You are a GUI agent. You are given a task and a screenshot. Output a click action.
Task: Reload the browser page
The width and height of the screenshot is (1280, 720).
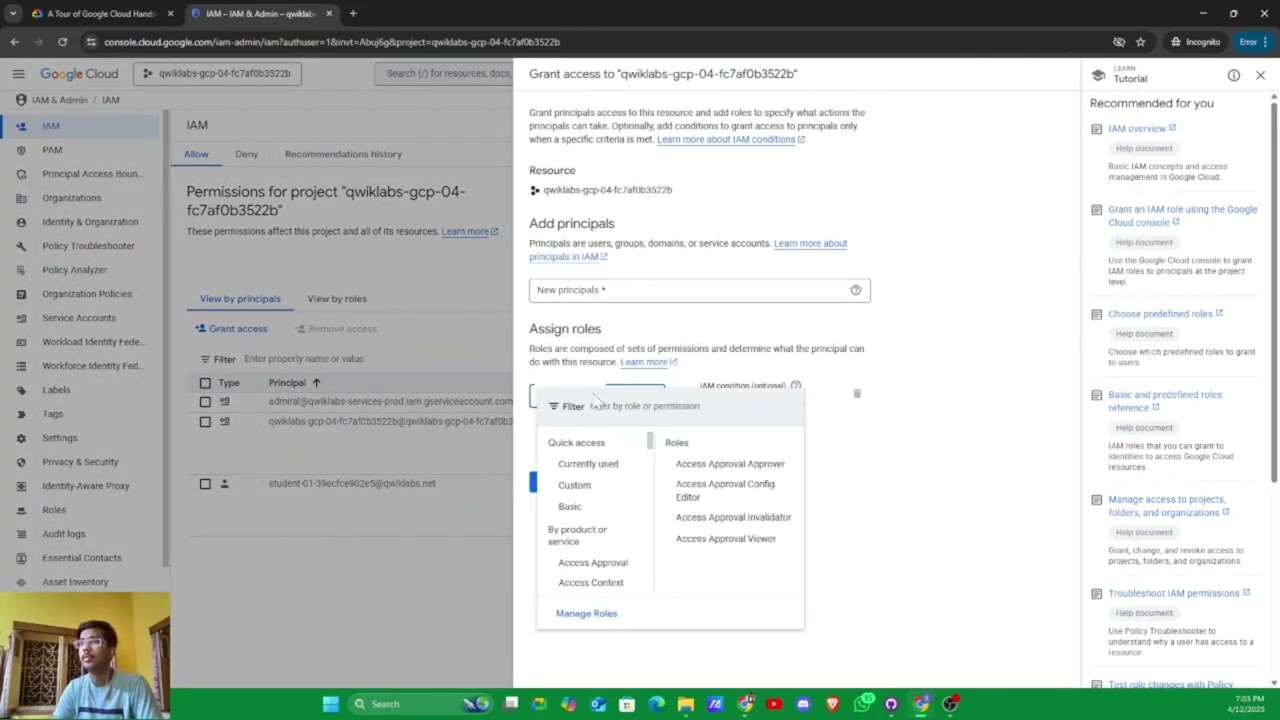point(62,42)
